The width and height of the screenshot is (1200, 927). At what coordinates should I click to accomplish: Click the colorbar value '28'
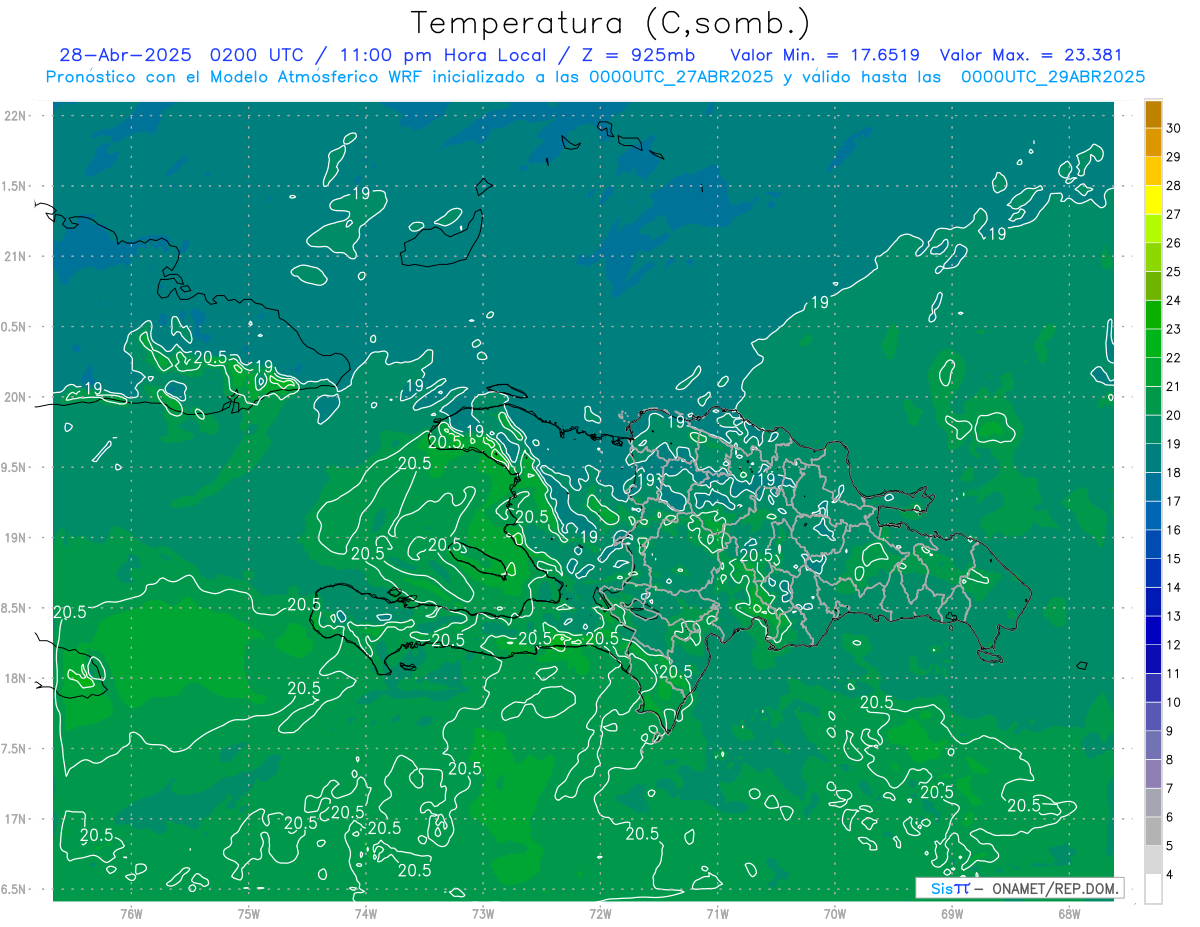(x=1174, y=186)
